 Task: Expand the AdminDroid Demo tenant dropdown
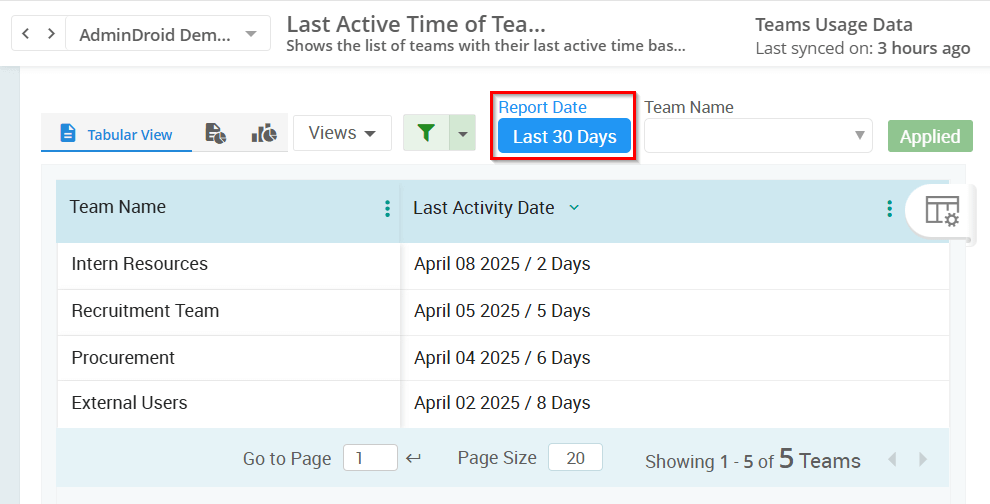pos(168,34)
